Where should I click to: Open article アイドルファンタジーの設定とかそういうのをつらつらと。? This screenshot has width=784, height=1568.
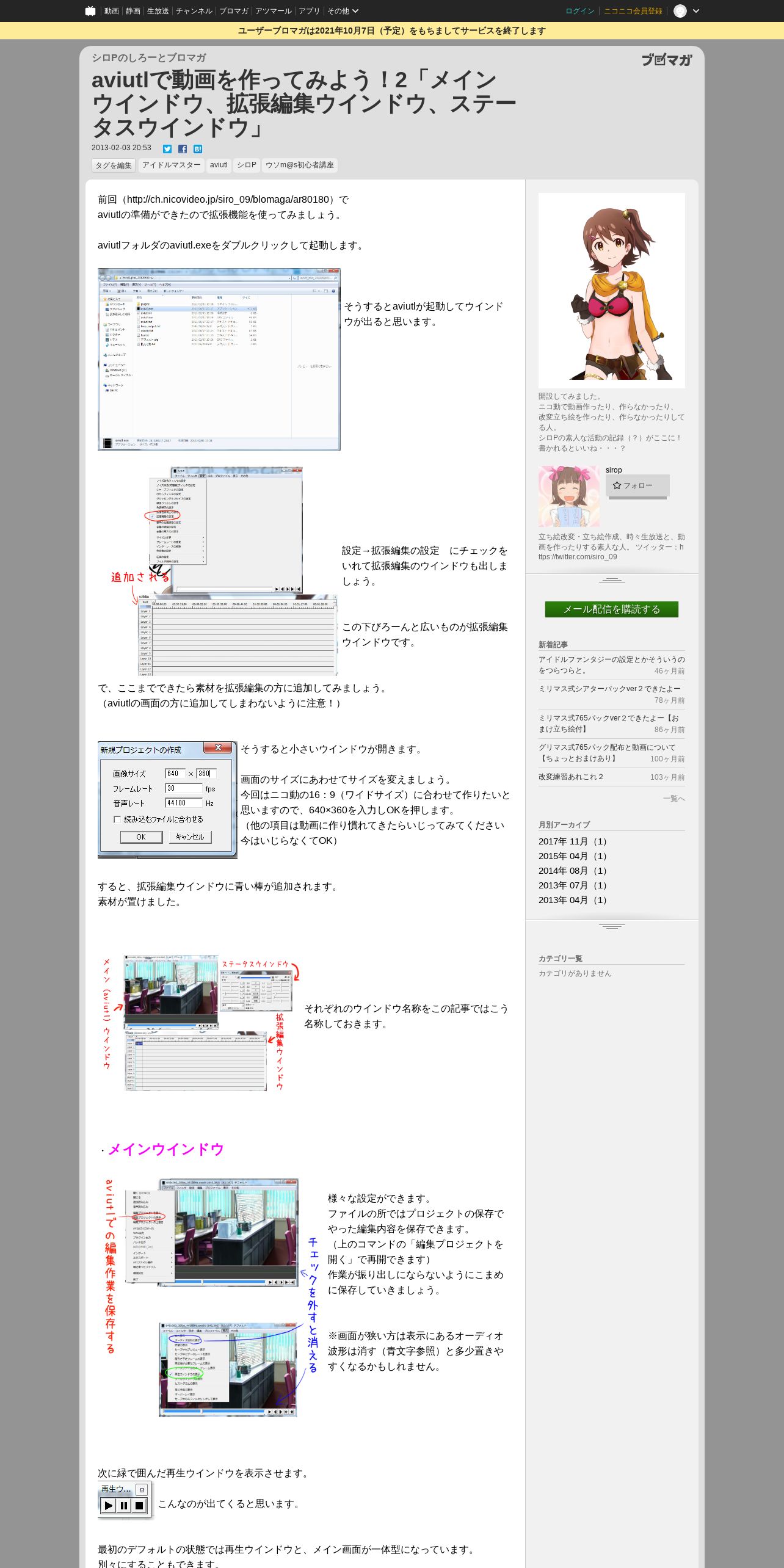[x=611, y=665]
